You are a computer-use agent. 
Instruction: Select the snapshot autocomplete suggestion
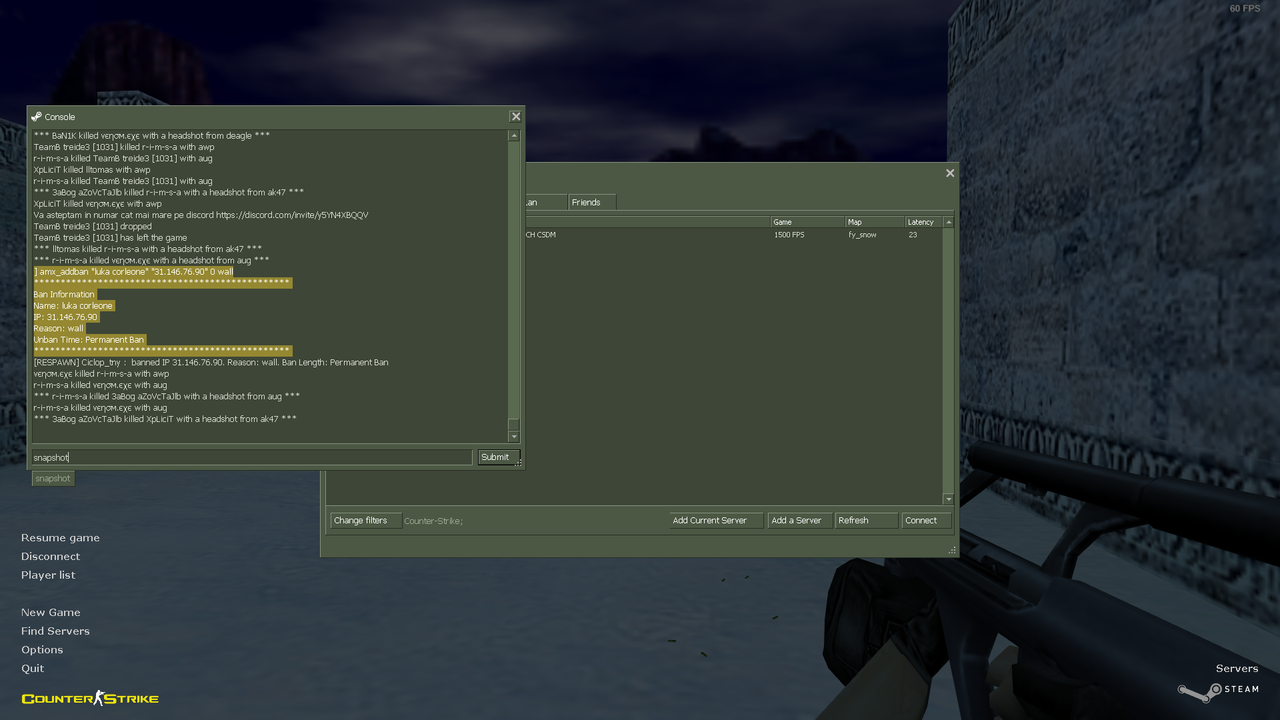pyautogui.click(x=52, y=479)
